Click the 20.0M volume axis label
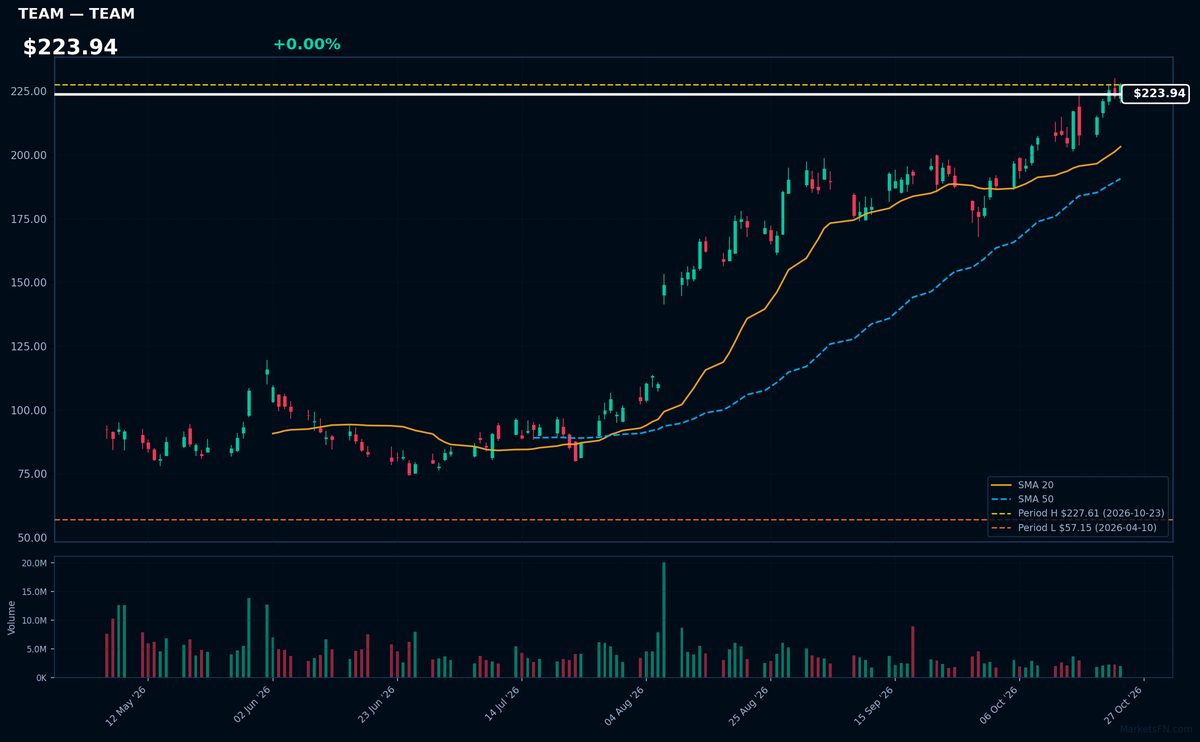Image resolution: width=1200 pixels, height=742 pixels. coord(34,564)
